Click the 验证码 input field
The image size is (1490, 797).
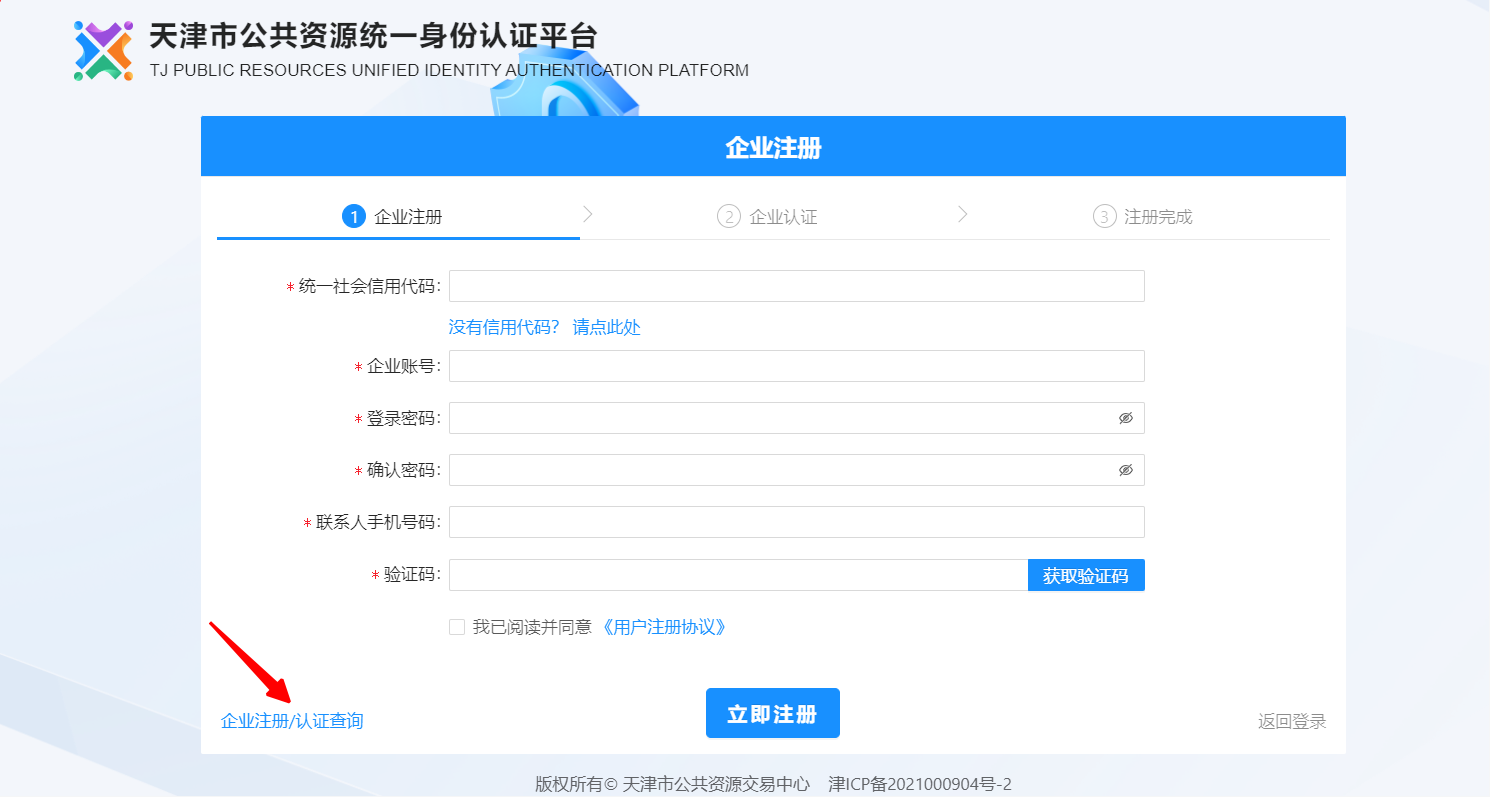point(737,575)
